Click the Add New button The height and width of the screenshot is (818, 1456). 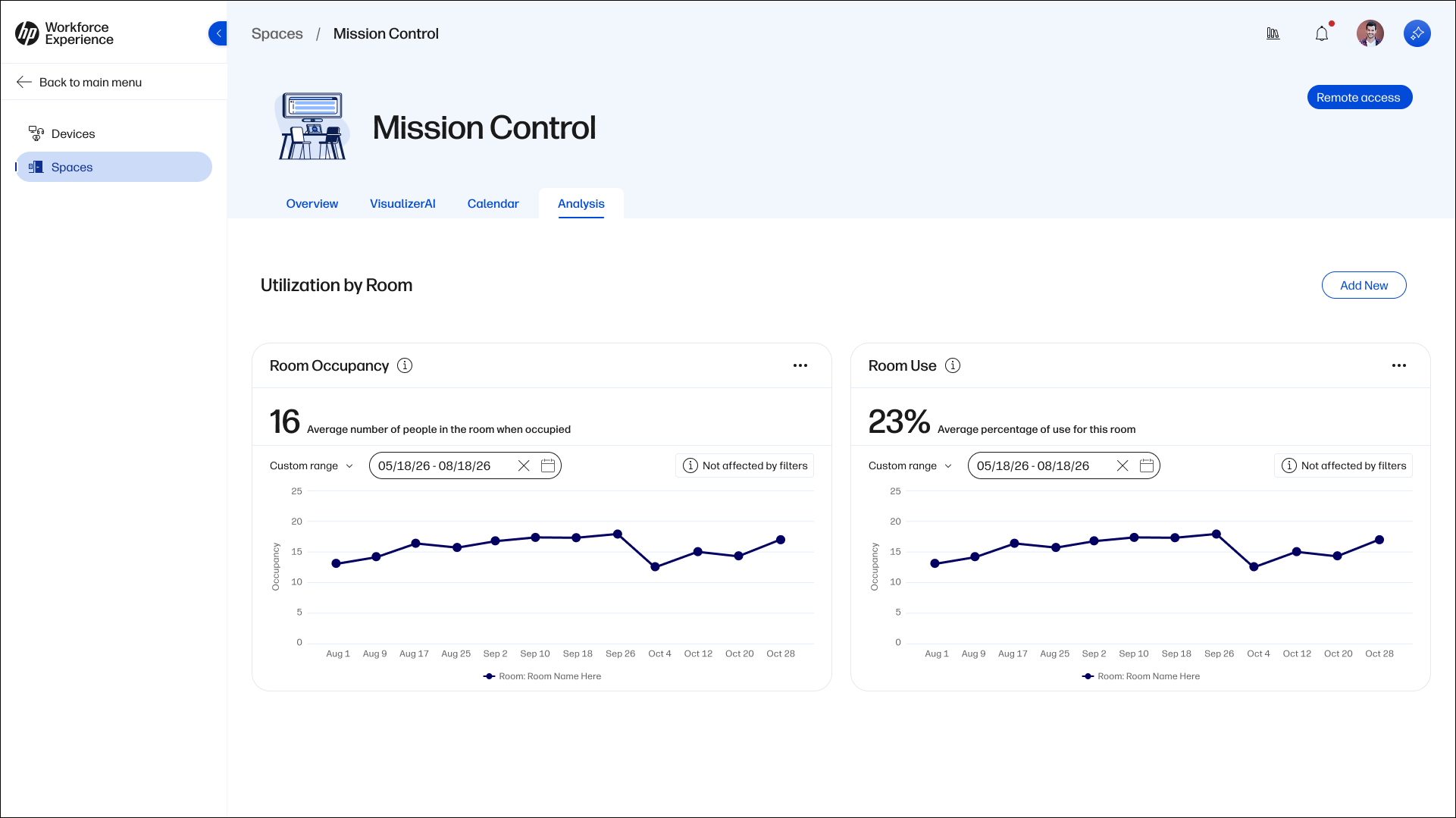coord(1364,285)
